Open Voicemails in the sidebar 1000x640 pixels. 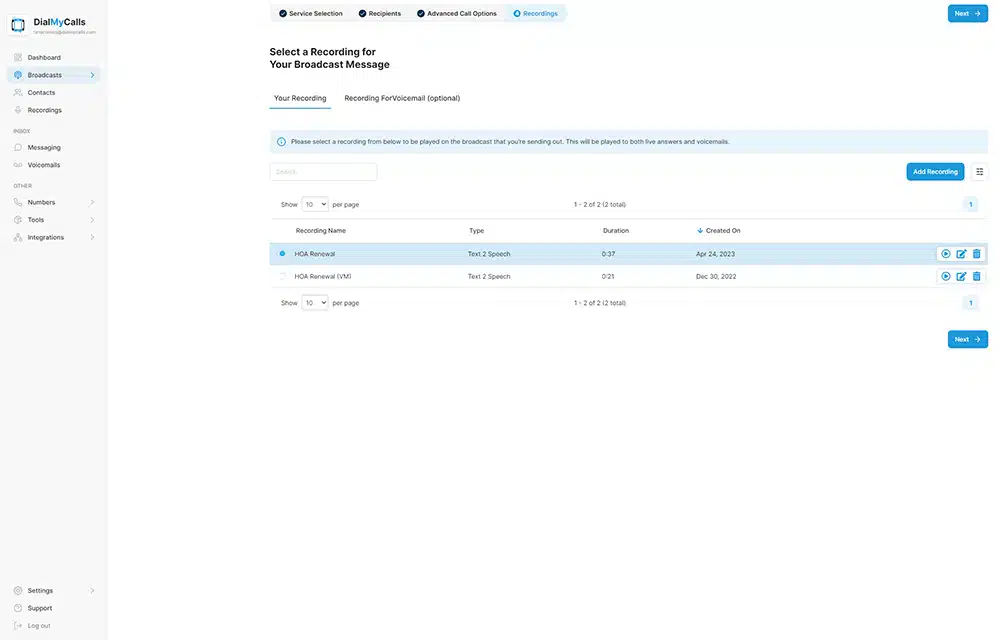[44, 165]
